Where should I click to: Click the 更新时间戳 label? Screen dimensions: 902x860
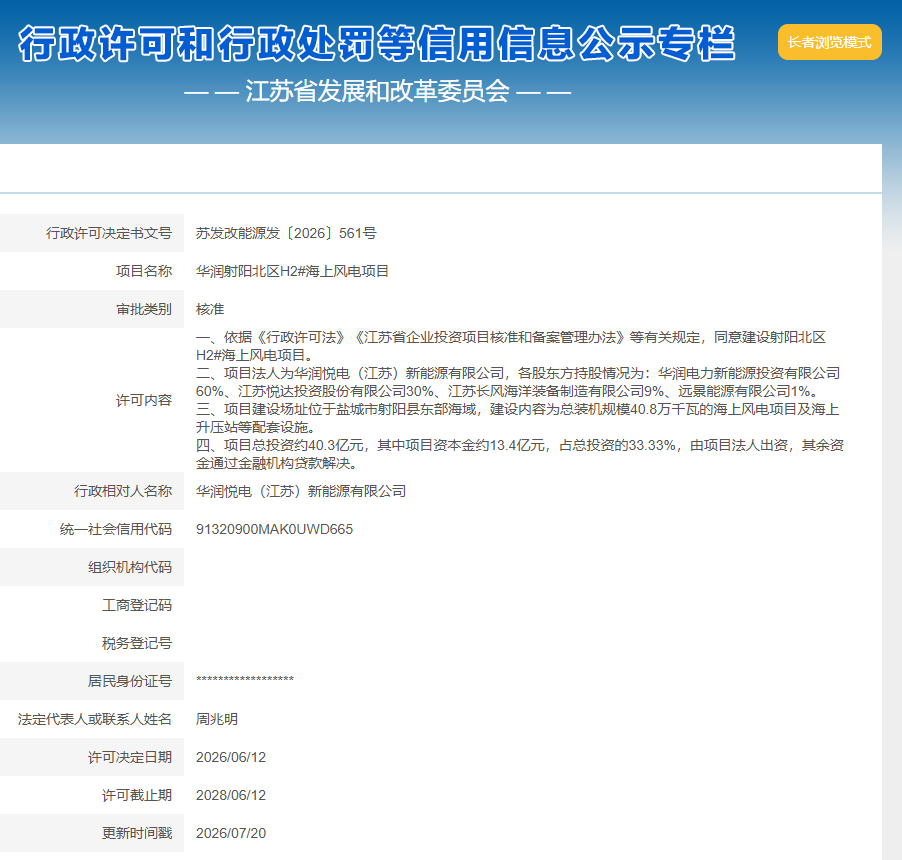137,832
